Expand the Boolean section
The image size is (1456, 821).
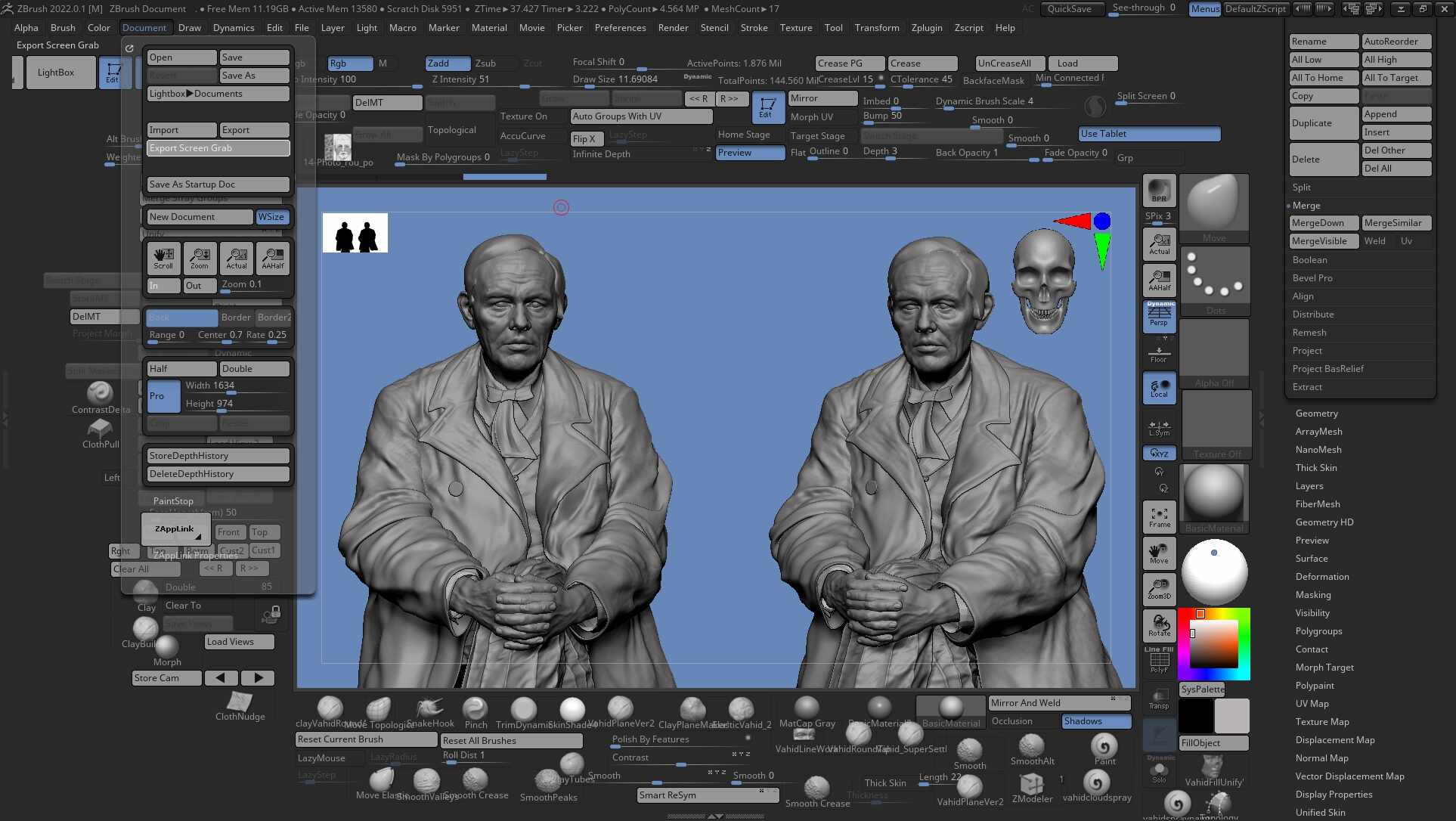click(x=1309, y=260)
